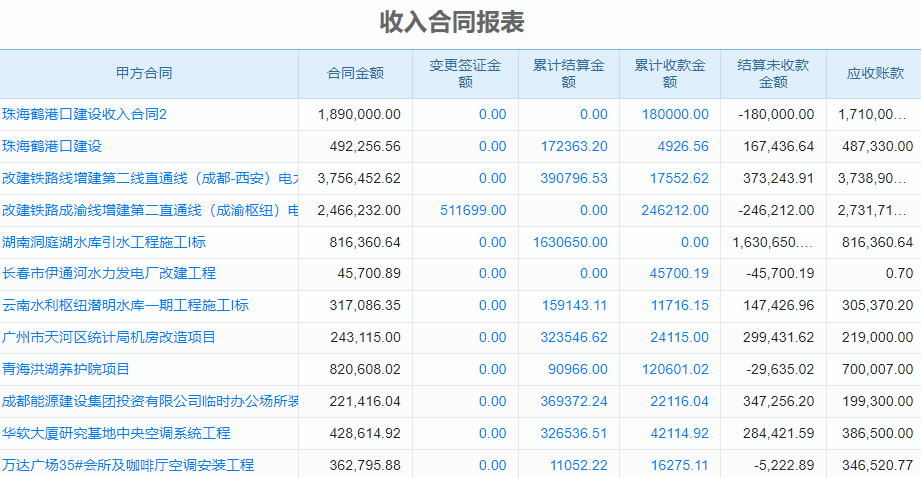Image resolution: width=921 pixels, height=478 pixels.
Task: Select the 甲方合同 column header
Action: point(144,74)
